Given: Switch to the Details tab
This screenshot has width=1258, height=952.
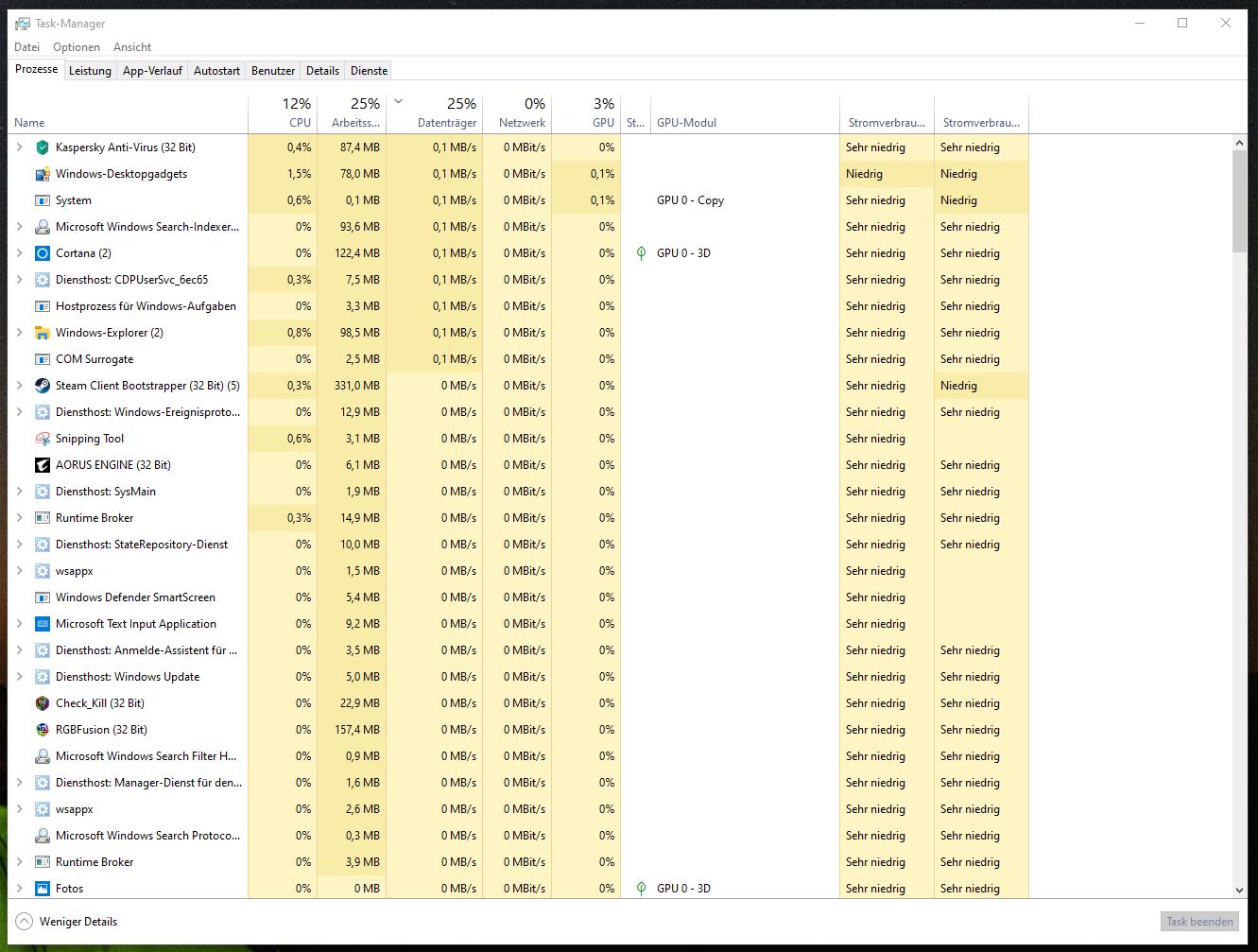Looking at the screenshot, I should coord(322,71).
